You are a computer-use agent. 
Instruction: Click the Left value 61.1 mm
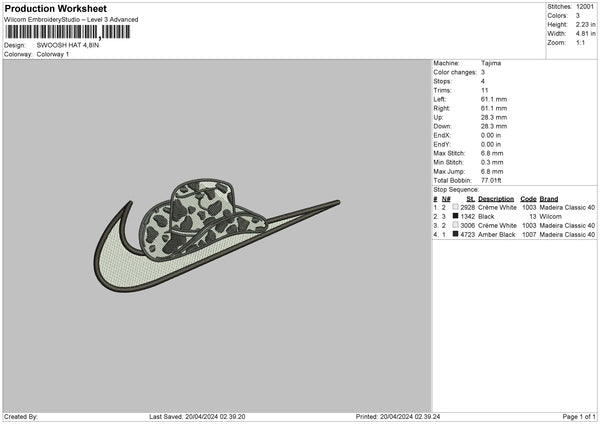point(494,99)
